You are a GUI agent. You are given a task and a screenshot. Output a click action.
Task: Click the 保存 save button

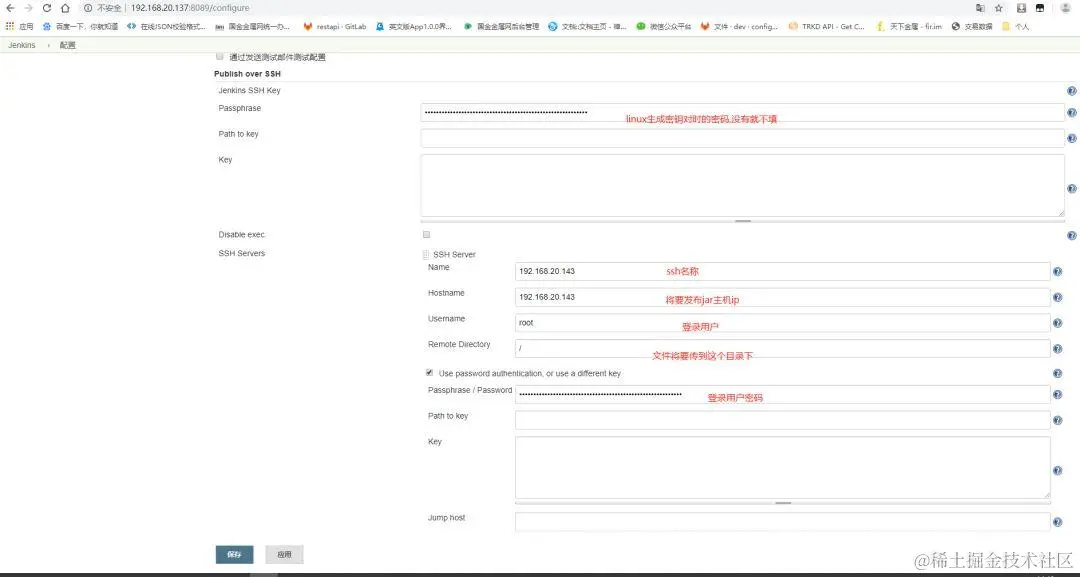coord(234,555)
